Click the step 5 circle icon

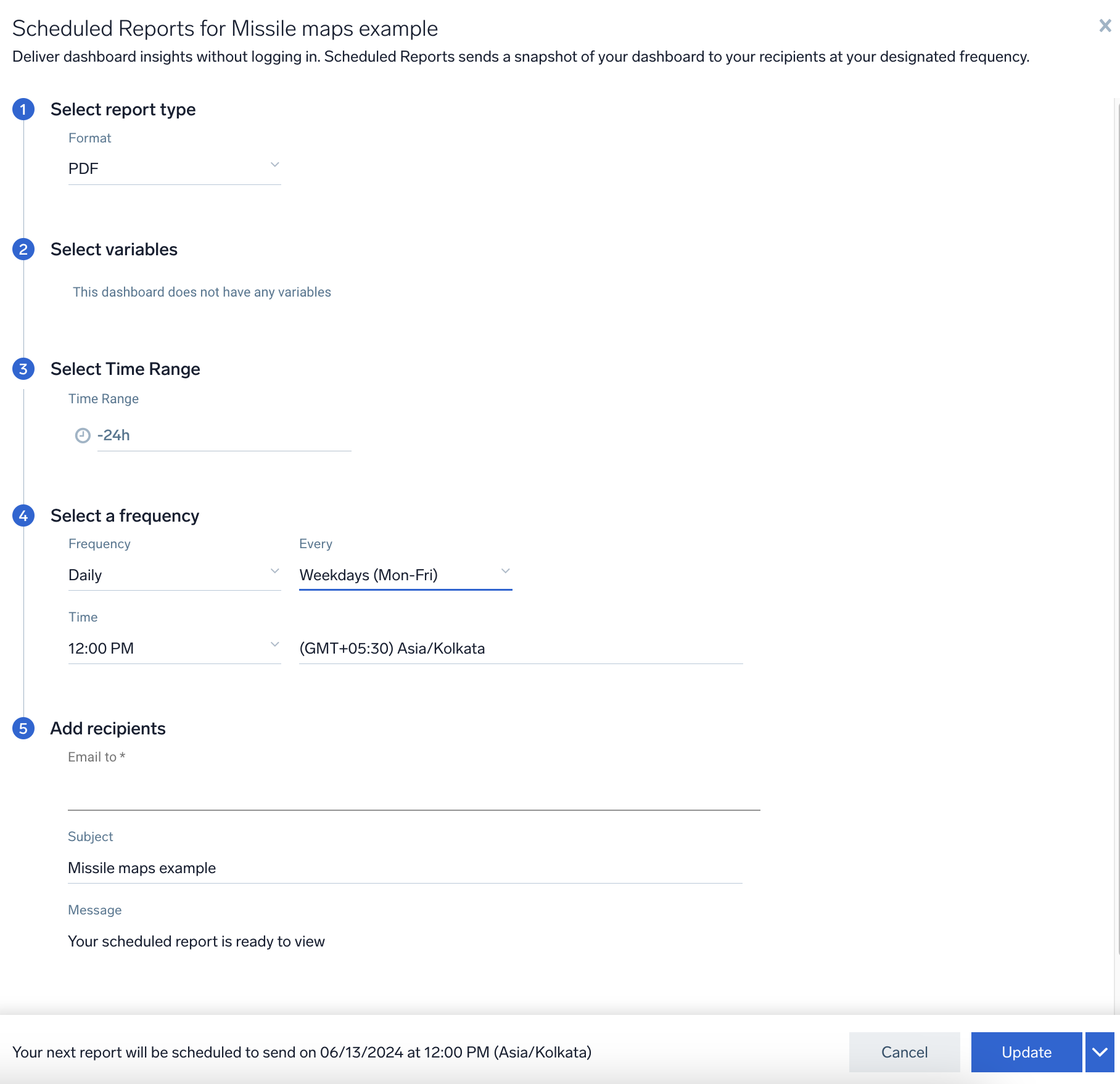pos(23,729)
